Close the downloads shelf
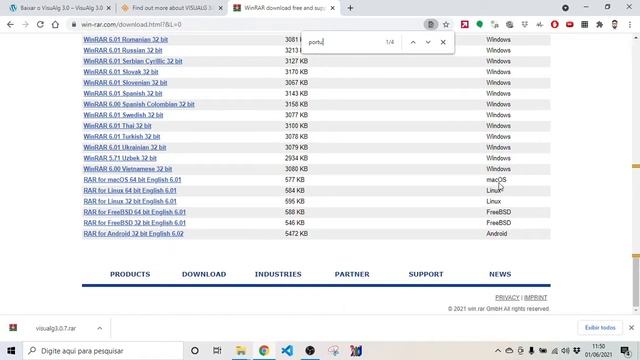This screenshot has height=360, width=640. 631,328
